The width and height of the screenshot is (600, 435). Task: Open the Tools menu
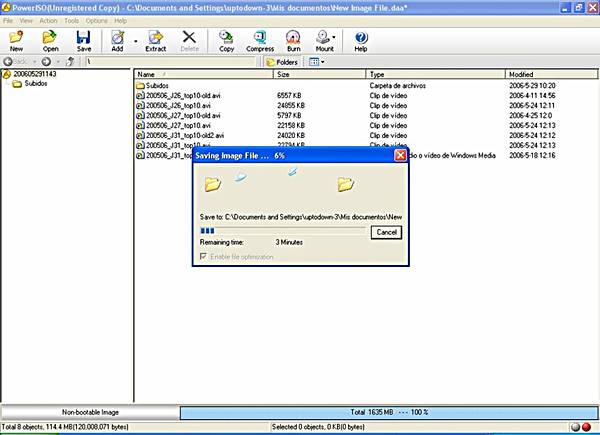(x=71, y=21)
